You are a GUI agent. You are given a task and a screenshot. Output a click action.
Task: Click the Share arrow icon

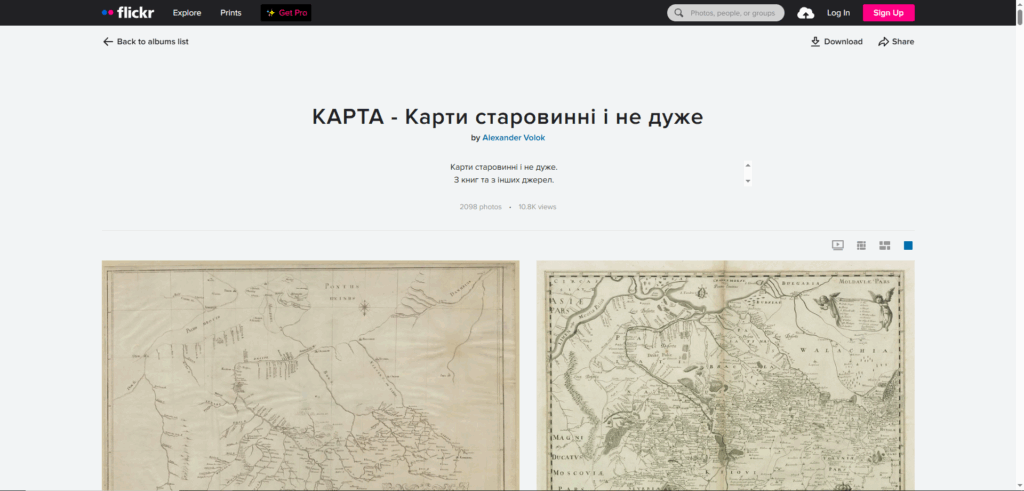point(883,42)
